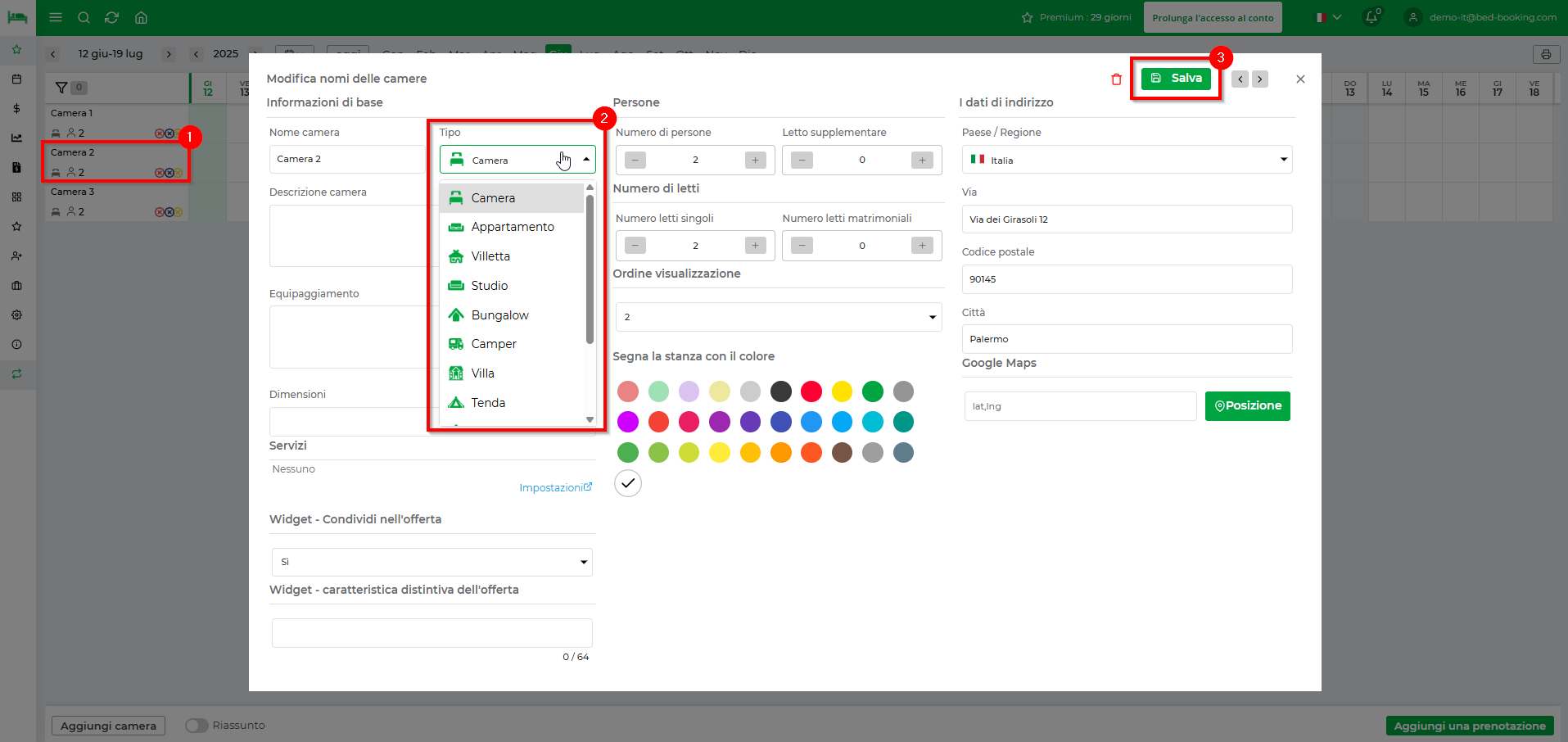Screen dimensions: 1568x742
Task: Click the Salva button
Action: [1176, 79]
